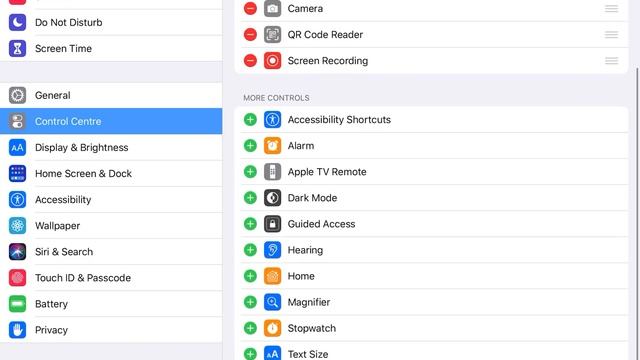Tap the red Screen Recording icon
Viewport: 640px width, 360px height.
(272, 60)
